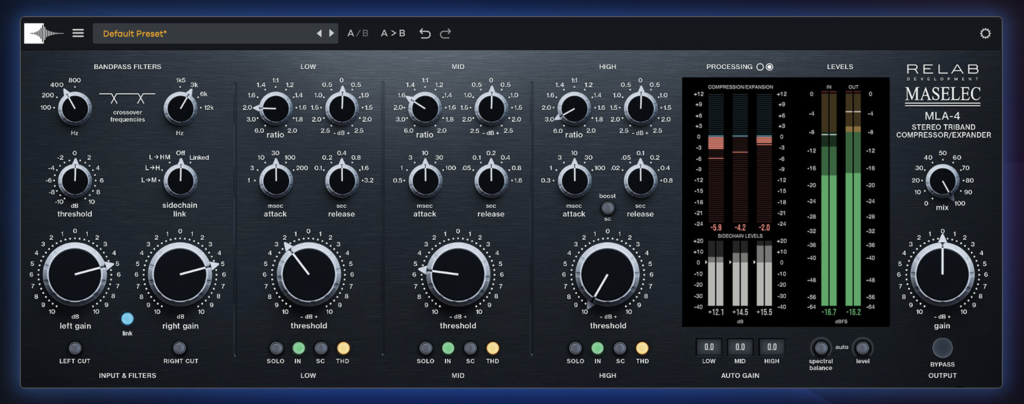
Task: Click the Relab waveform logo
Action: click(44, 33)
